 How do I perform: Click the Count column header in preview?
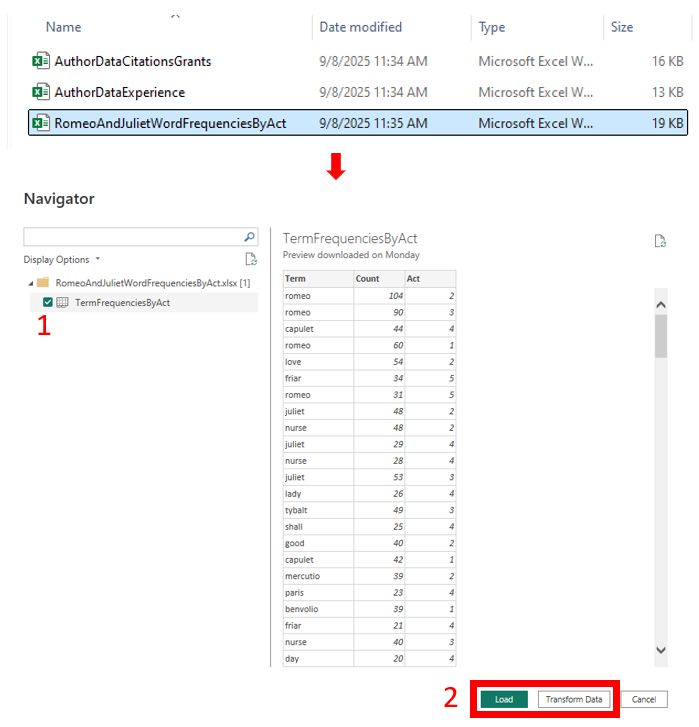379,279
